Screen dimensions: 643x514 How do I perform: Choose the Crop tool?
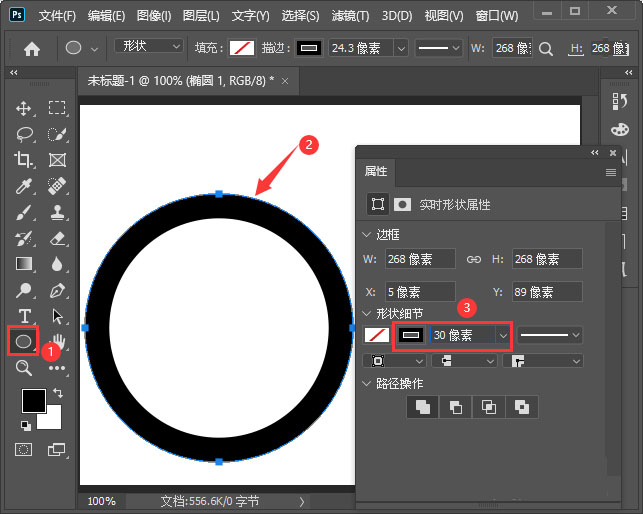[x=23, y=160]
